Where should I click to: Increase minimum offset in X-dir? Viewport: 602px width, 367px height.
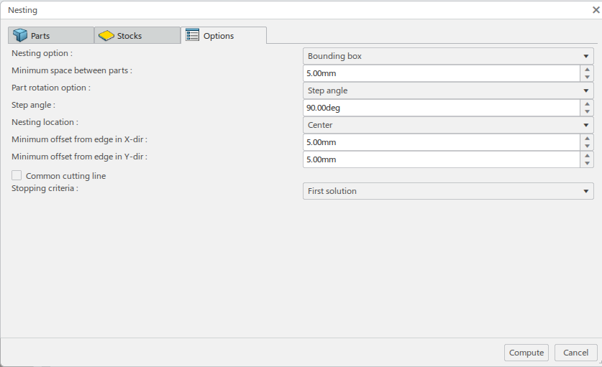[587, 138]
